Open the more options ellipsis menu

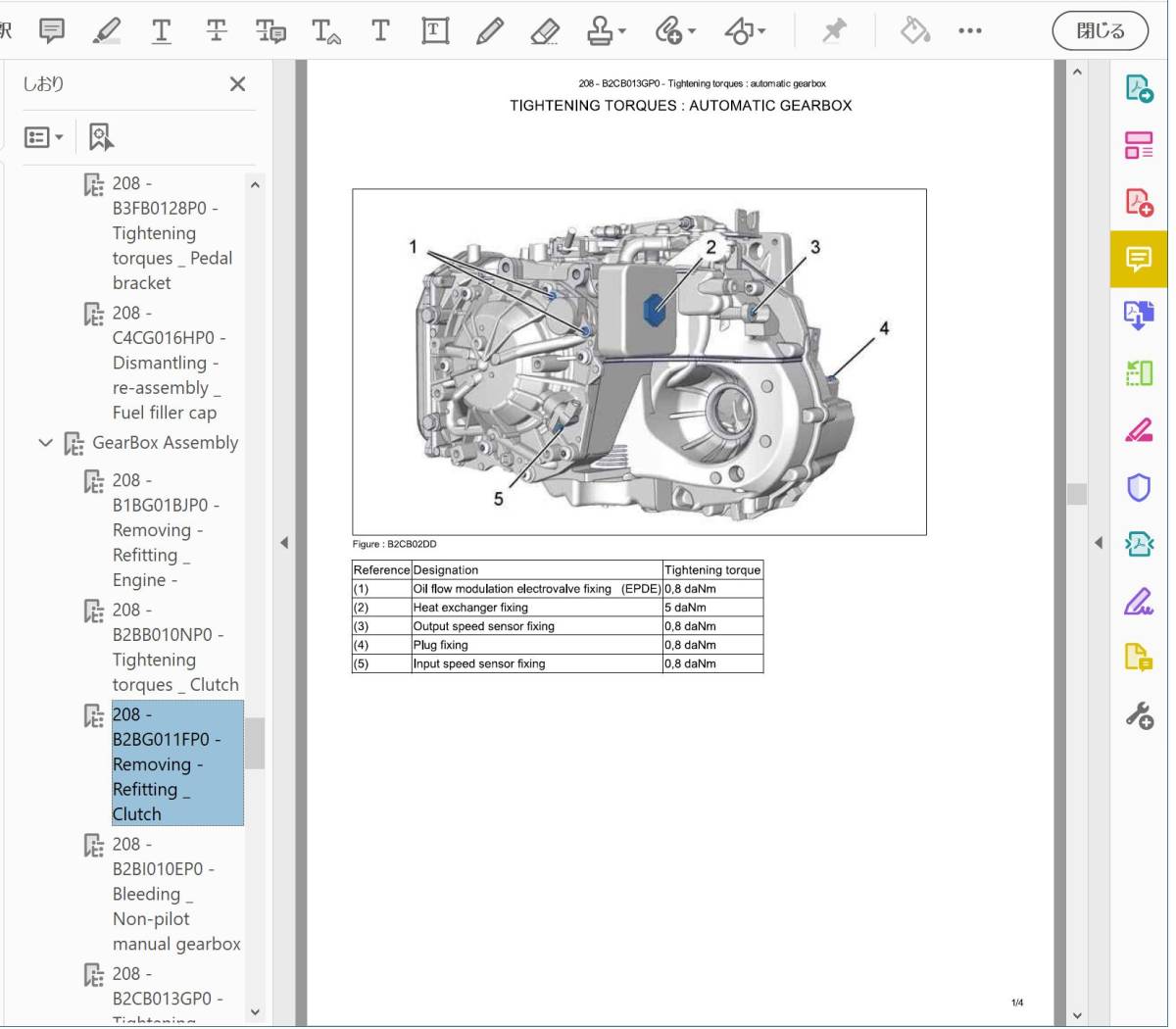point(970,30)
